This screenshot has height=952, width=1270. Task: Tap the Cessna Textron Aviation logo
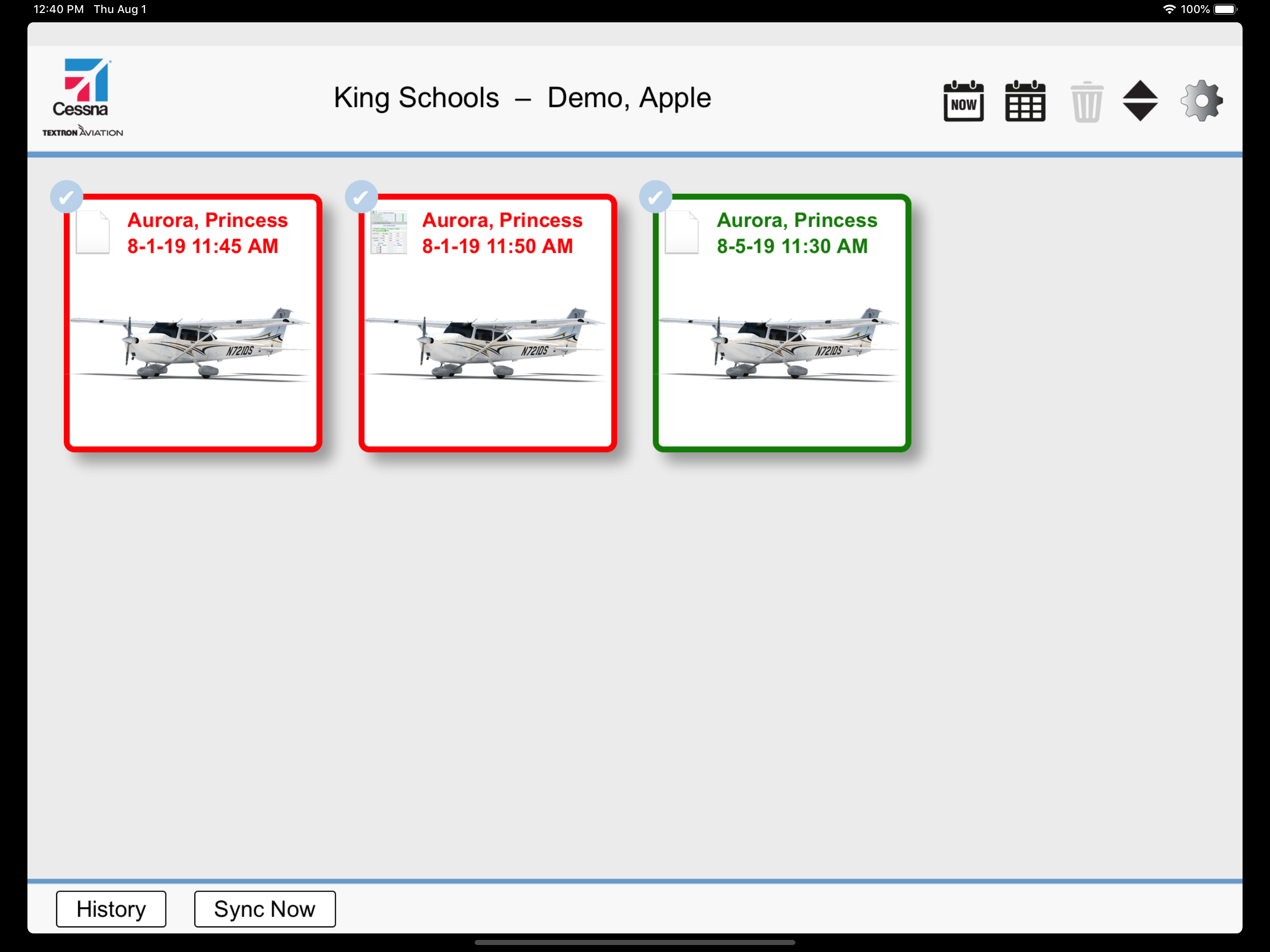click(83, 97)
